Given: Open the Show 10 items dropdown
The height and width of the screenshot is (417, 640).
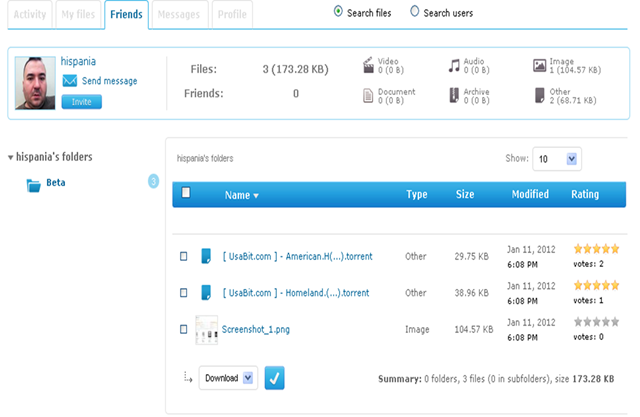Looking at the screenshot, I should 557,159.
